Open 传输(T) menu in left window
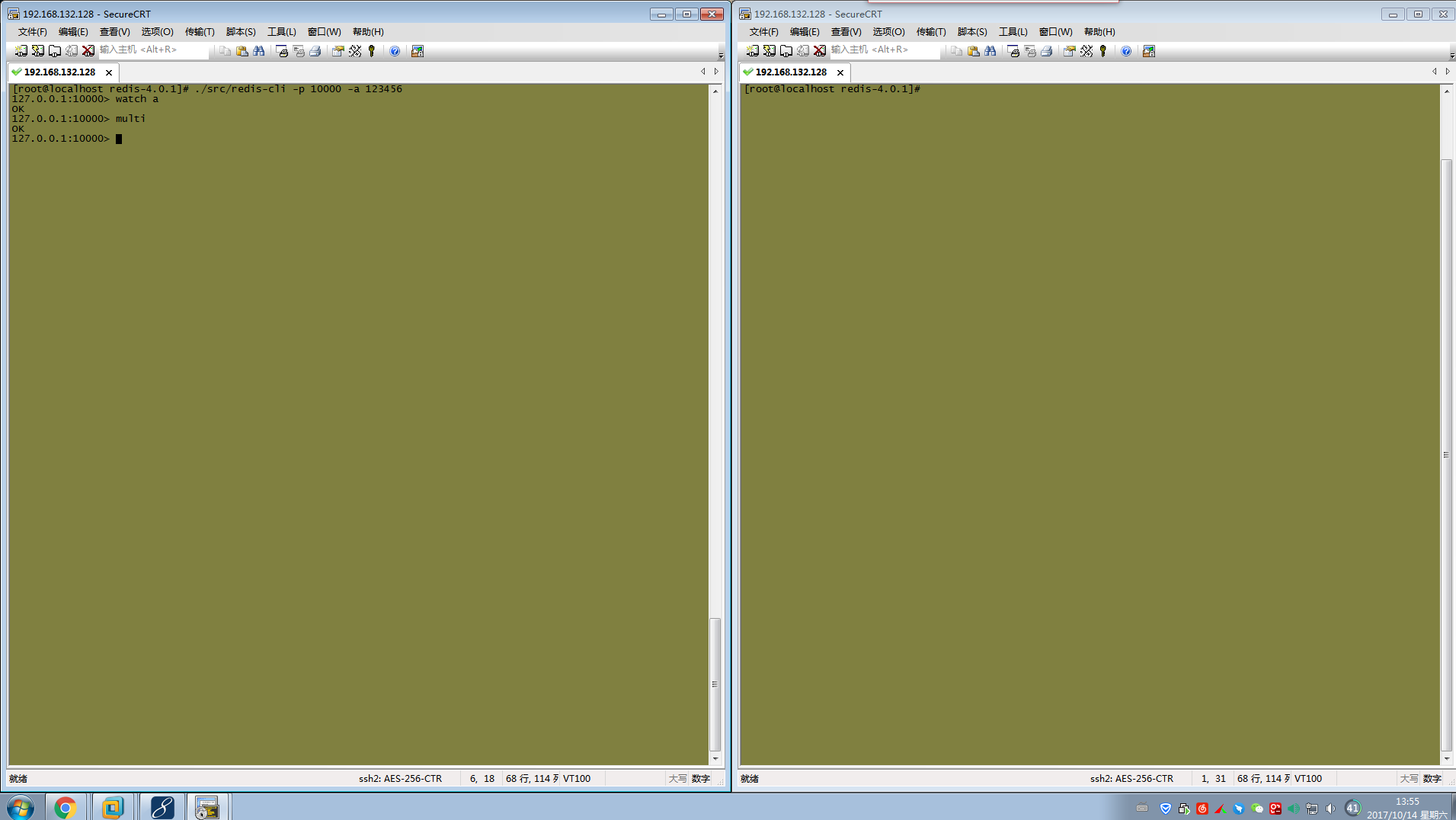The width and height of the screenshot is (1456, 820). click(200, 32)
